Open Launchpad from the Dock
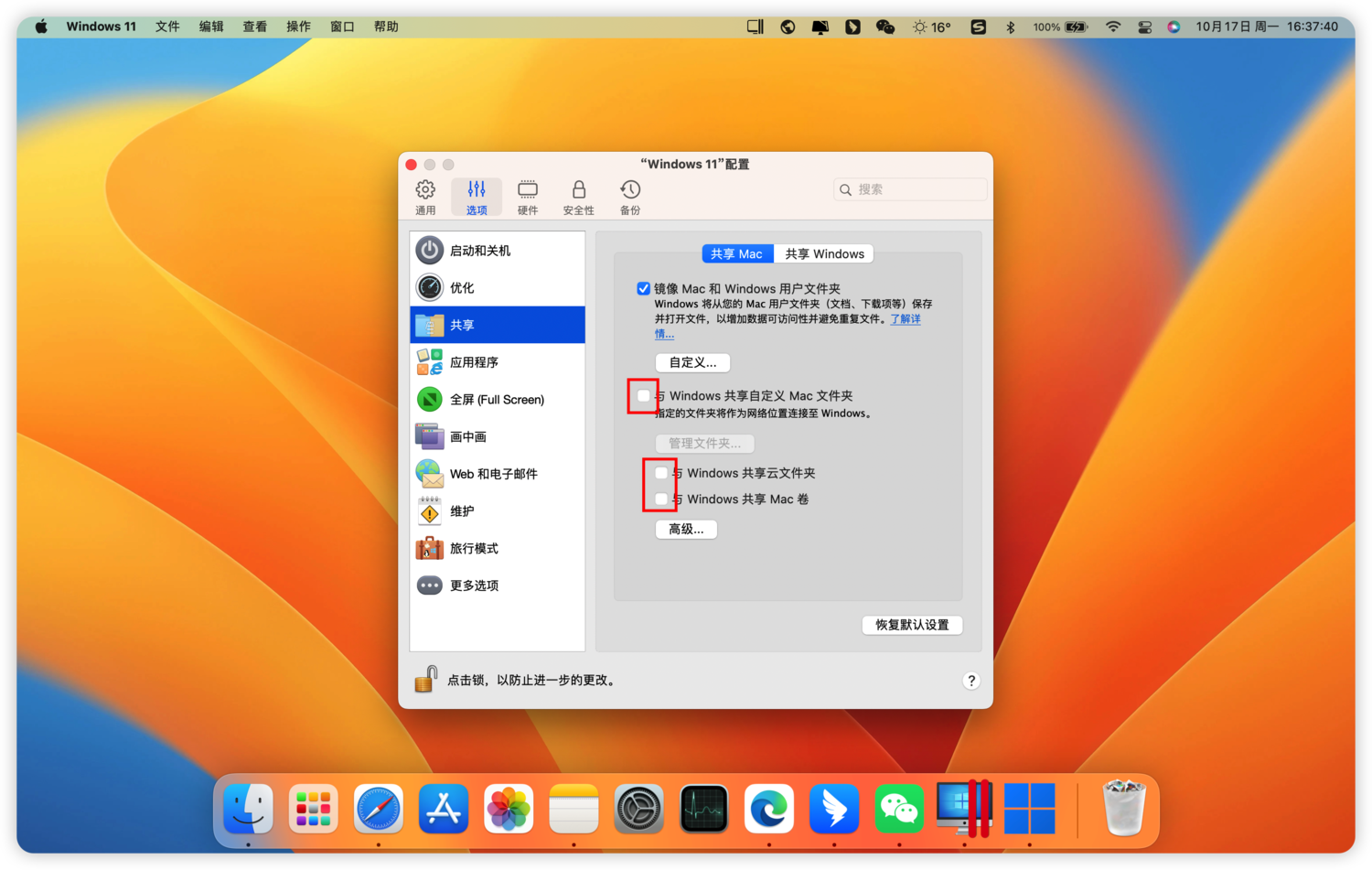 tap(313, 809)
